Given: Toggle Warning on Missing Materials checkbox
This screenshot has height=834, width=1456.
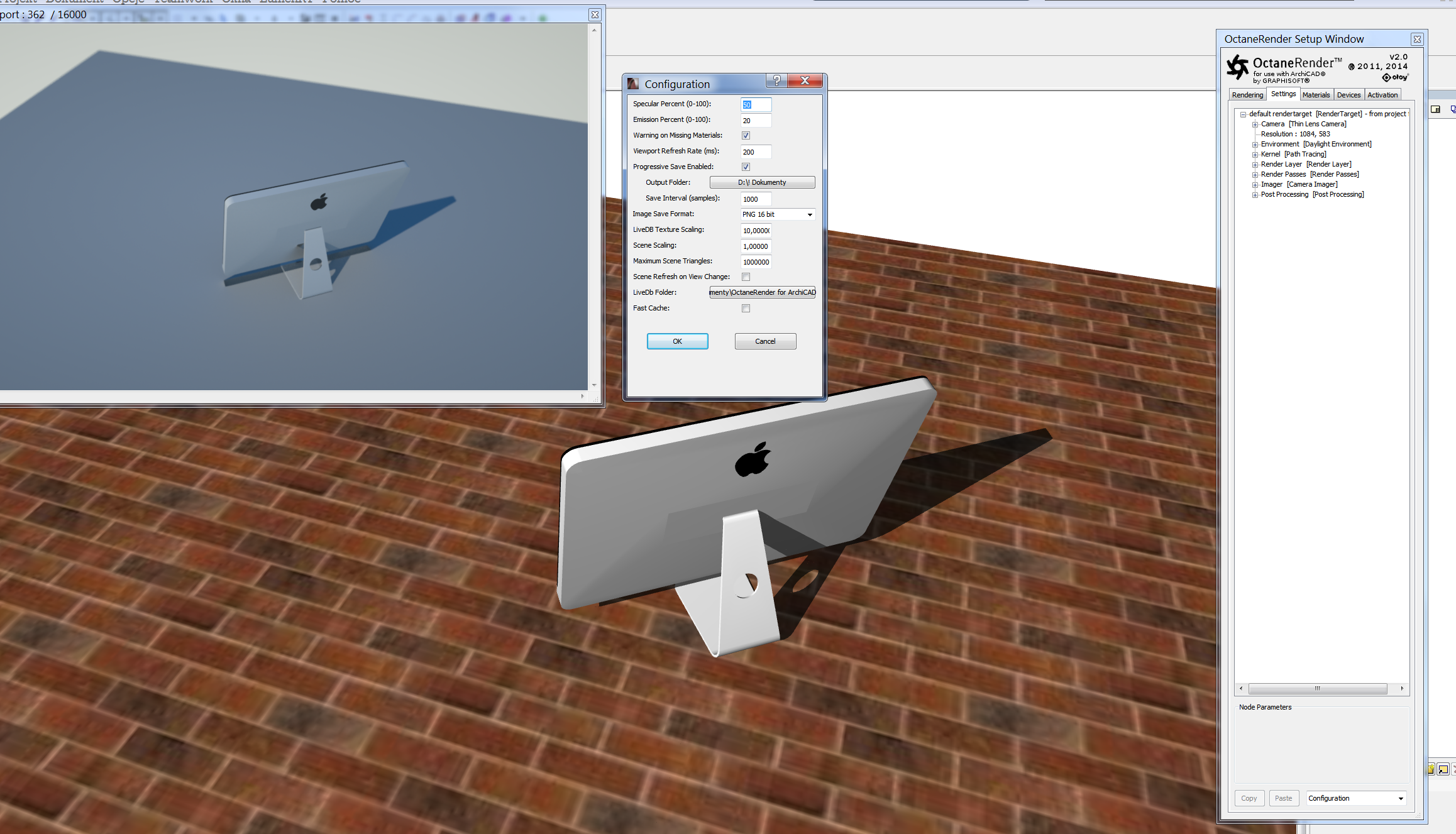Looking at the screenshot, I should click(746, 135).
